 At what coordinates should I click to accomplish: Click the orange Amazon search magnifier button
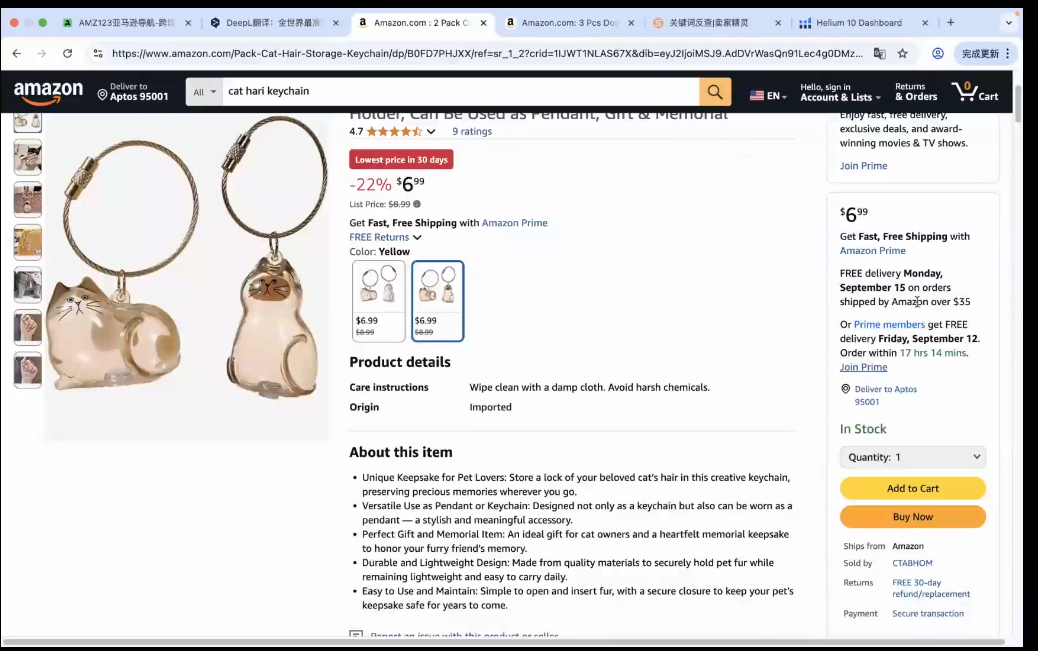(715, 92)
